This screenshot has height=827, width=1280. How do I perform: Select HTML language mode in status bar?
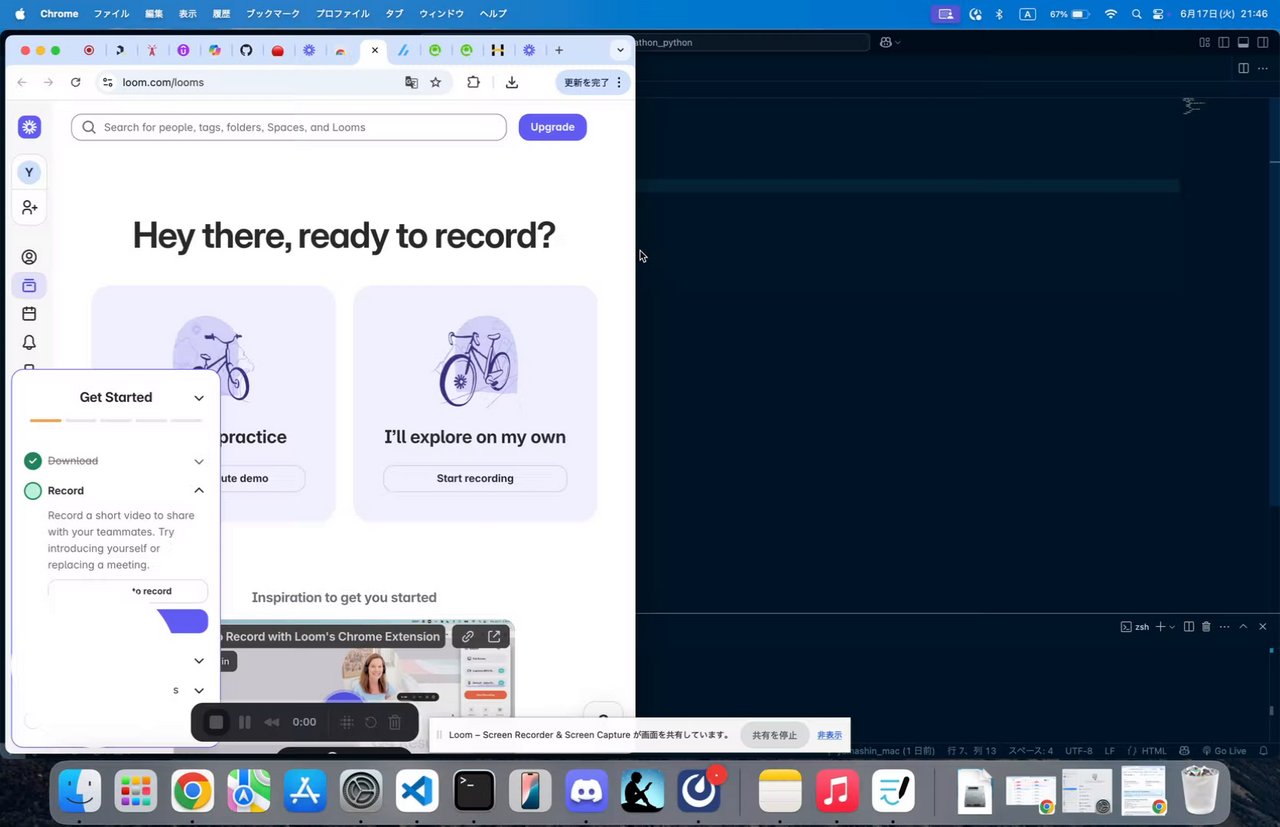(x=1154, y=751)
